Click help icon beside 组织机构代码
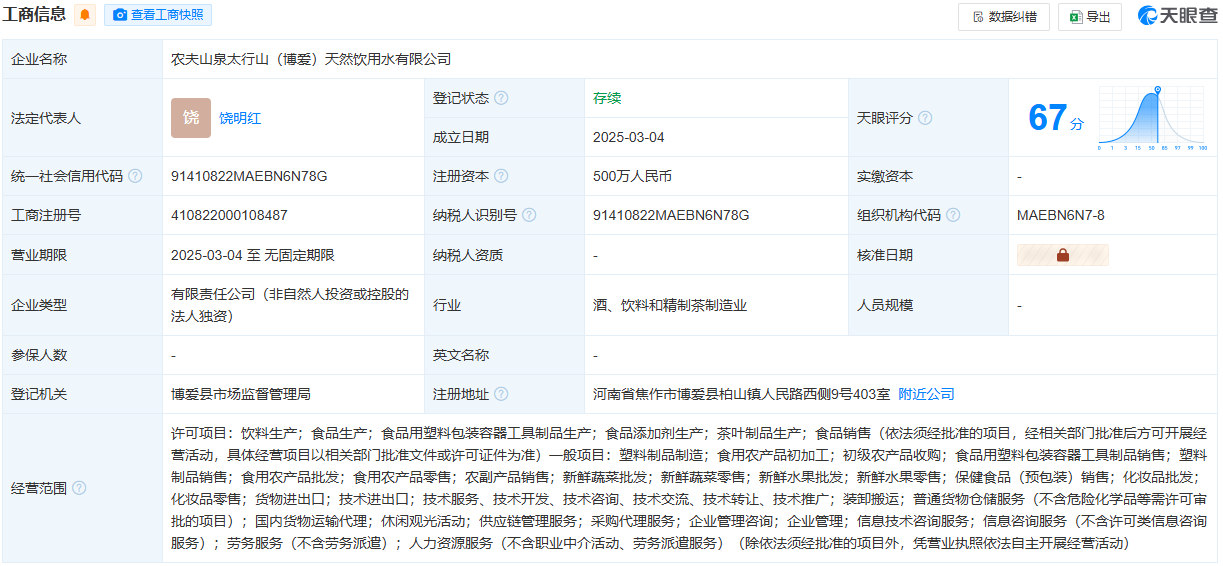The image size is (1223, 566). [953, 215]
